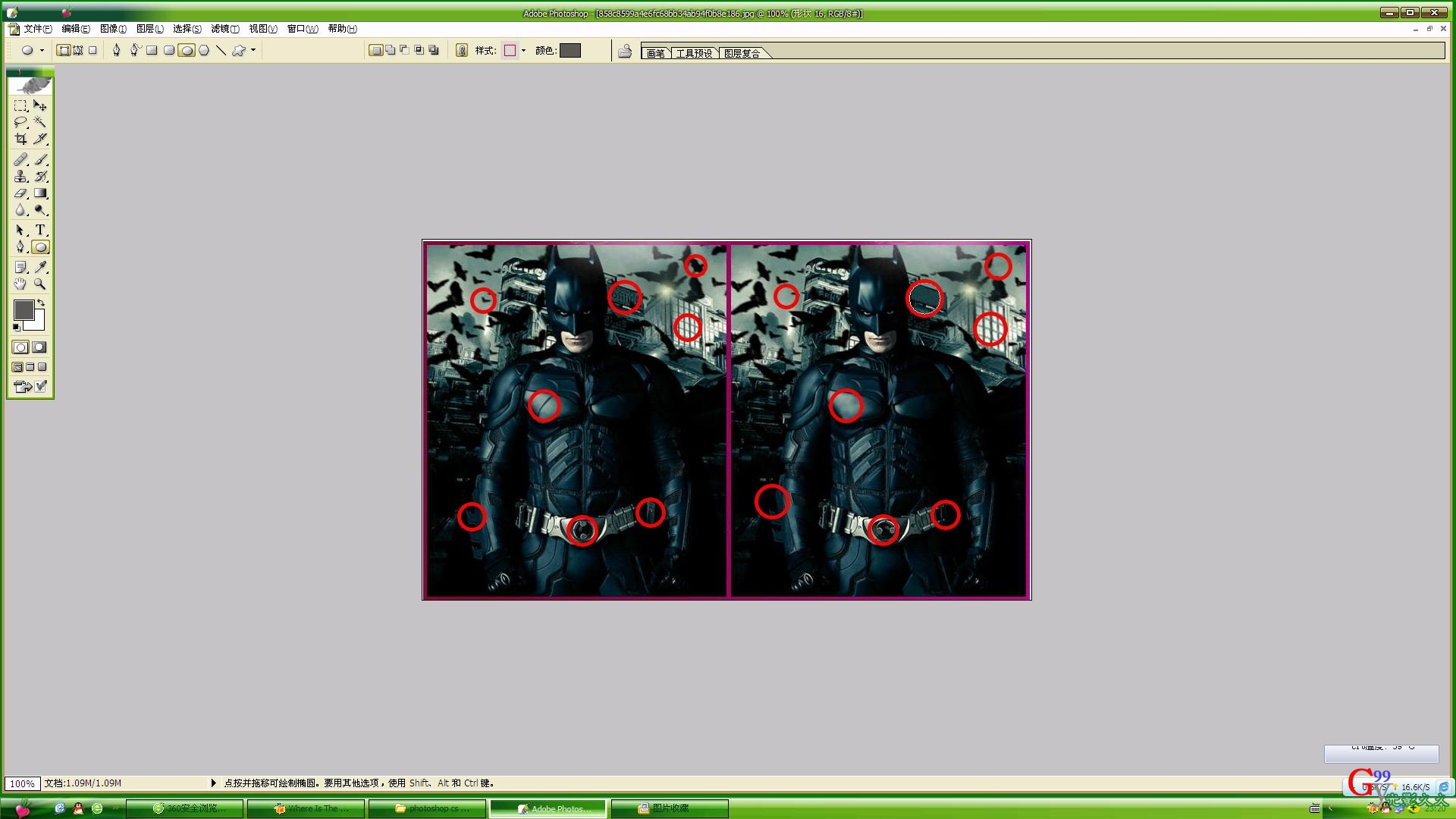Viewport: 1456px width, 819px height.
Task: Select the Healing Brush tool
Action: pos(20,159)
